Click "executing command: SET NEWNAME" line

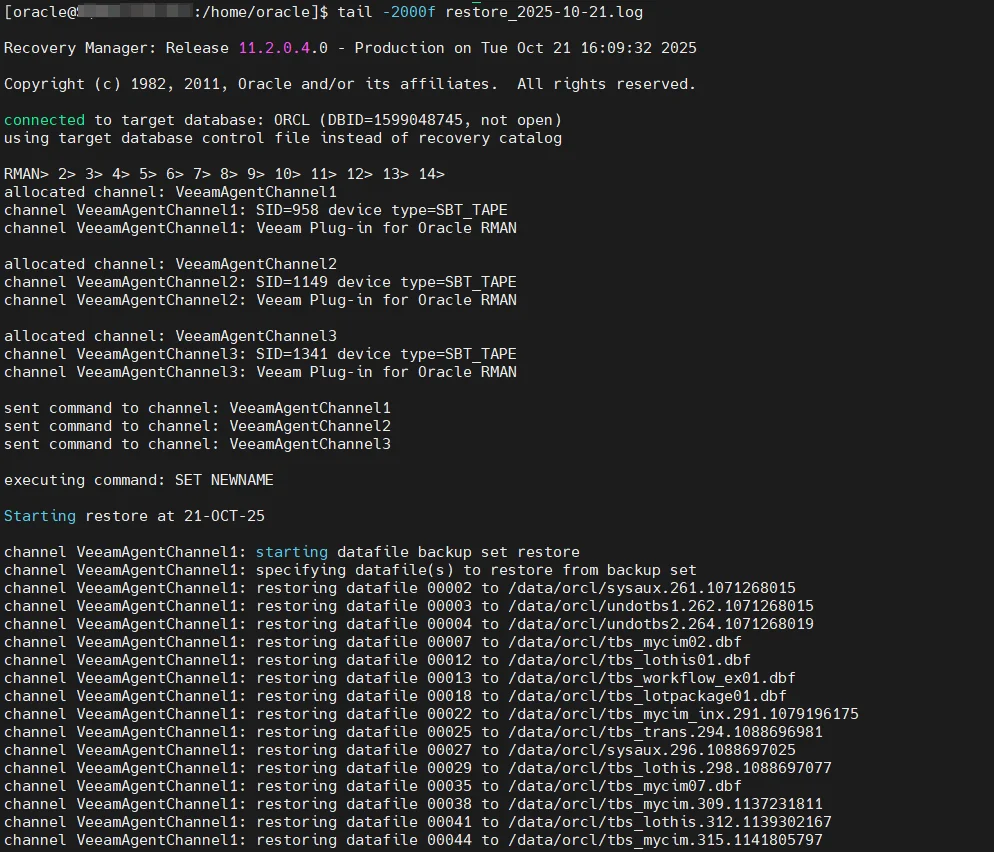point(139,480)
